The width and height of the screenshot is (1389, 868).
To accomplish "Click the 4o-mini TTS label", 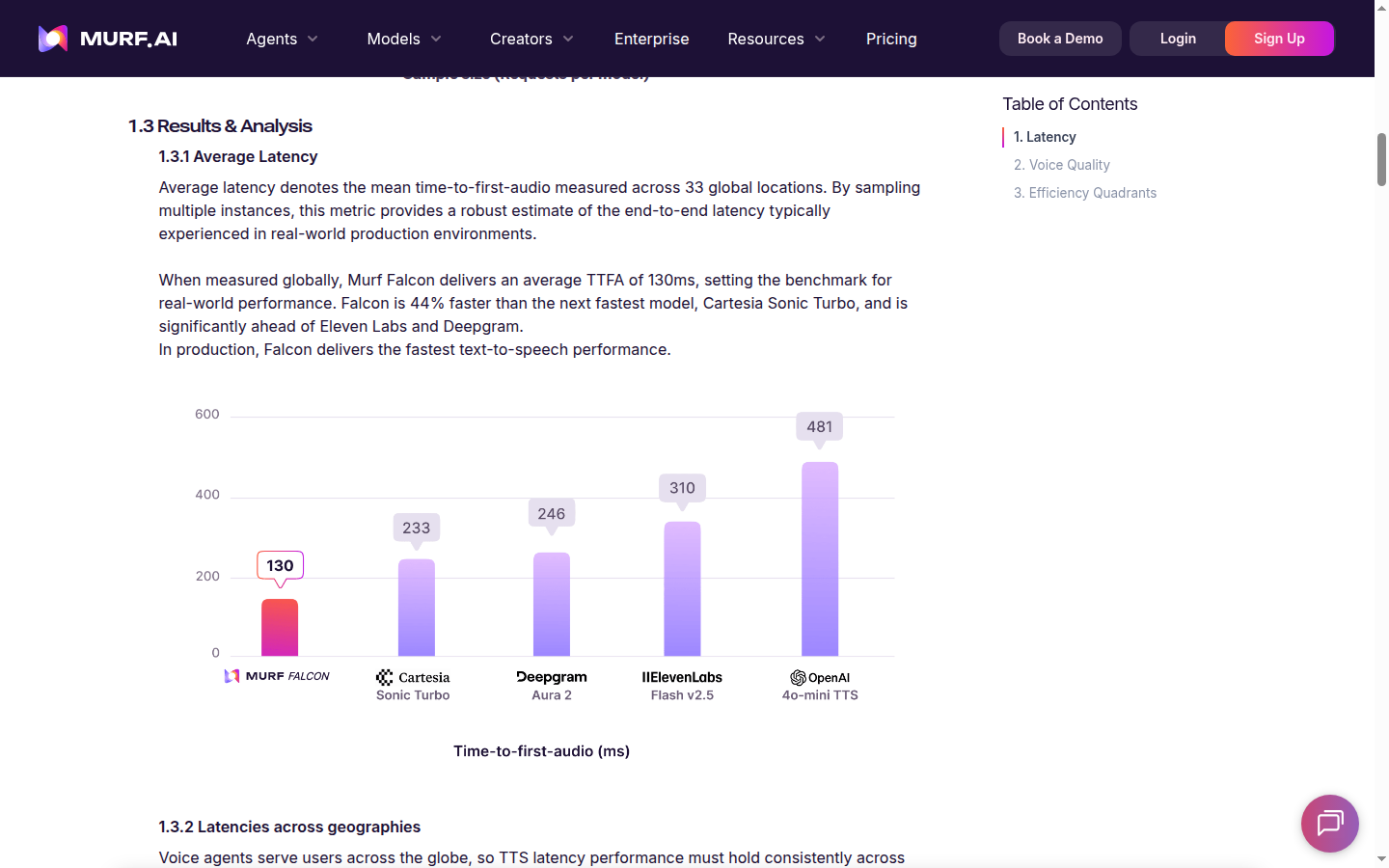I will [820, 695].
